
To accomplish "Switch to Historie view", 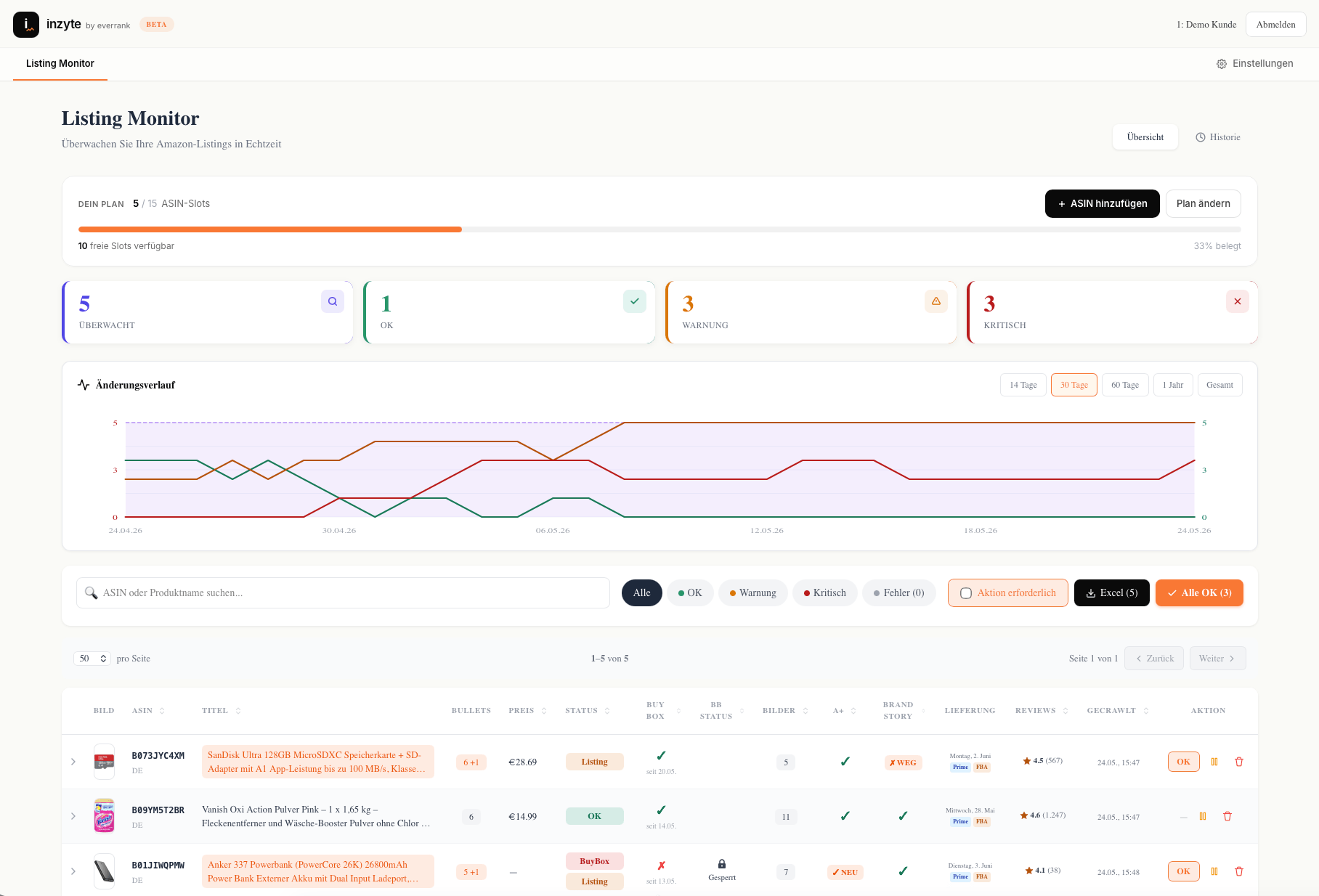I will click(x=1218, y=137).
